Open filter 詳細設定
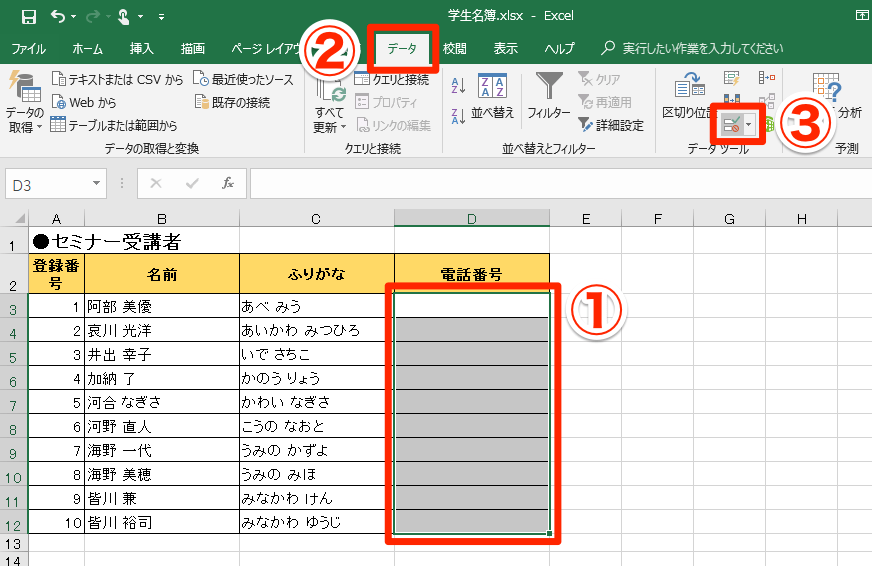Screen dimensions: 872x566 pyautogui.click(x=611, y=125)
